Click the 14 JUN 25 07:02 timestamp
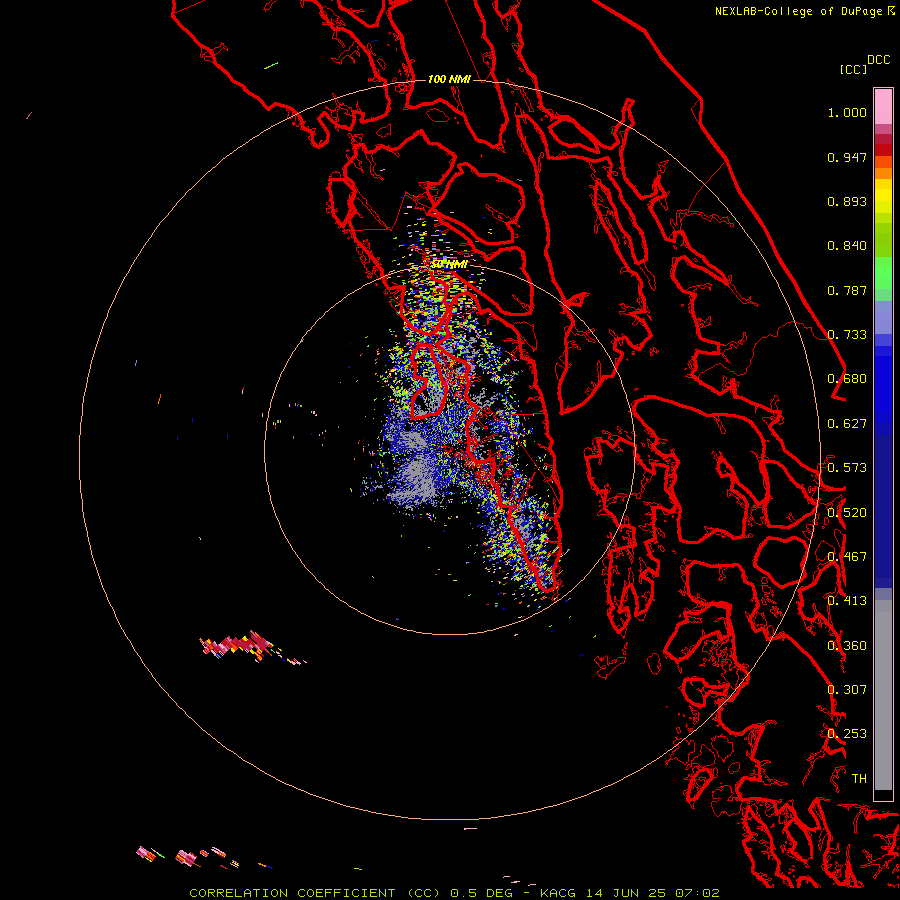 pos(653,893)
